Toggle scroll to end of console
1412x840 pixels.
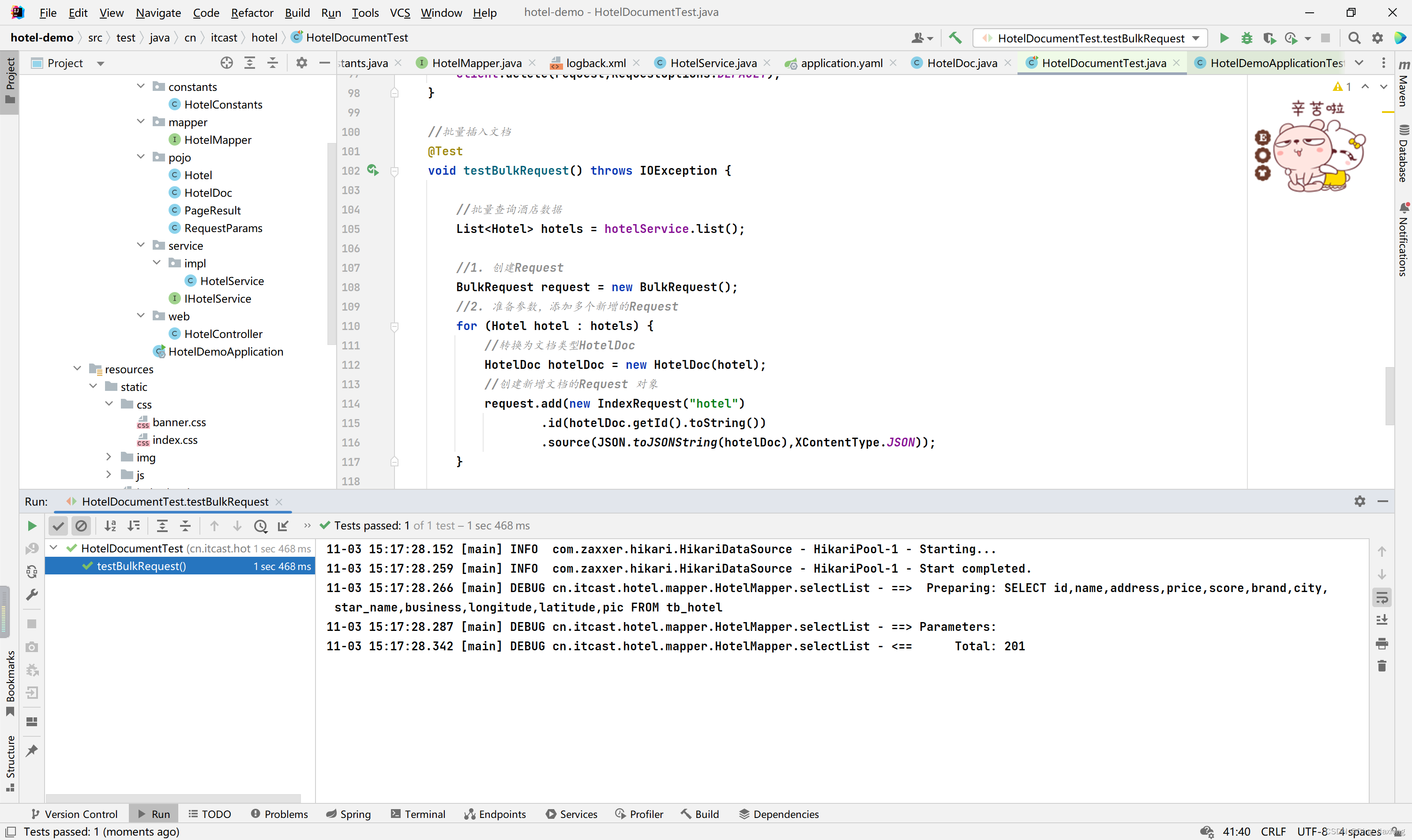click(1382, 620)
